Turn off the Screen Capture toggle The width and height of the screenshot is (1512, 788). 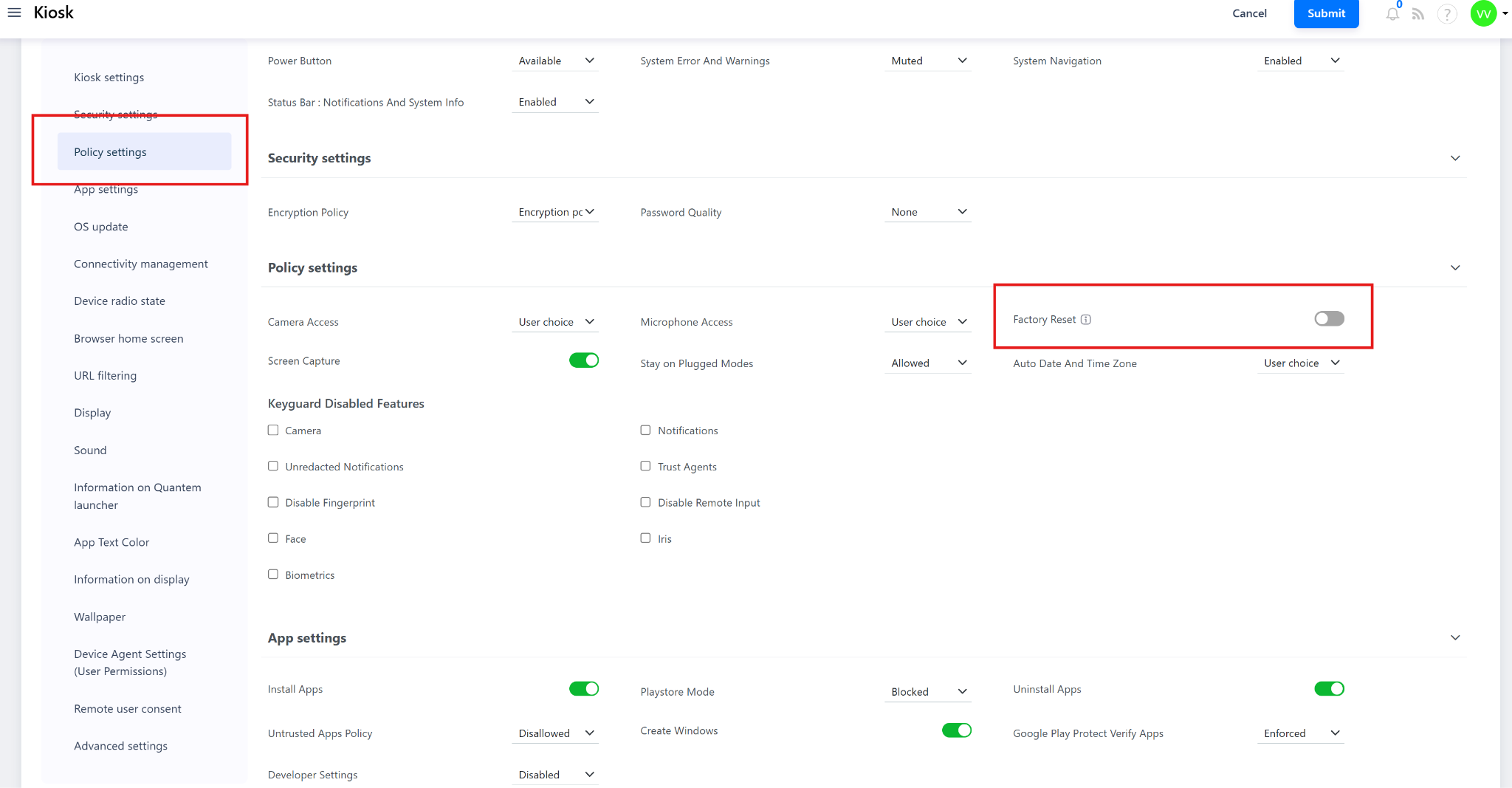coord(583,360)
